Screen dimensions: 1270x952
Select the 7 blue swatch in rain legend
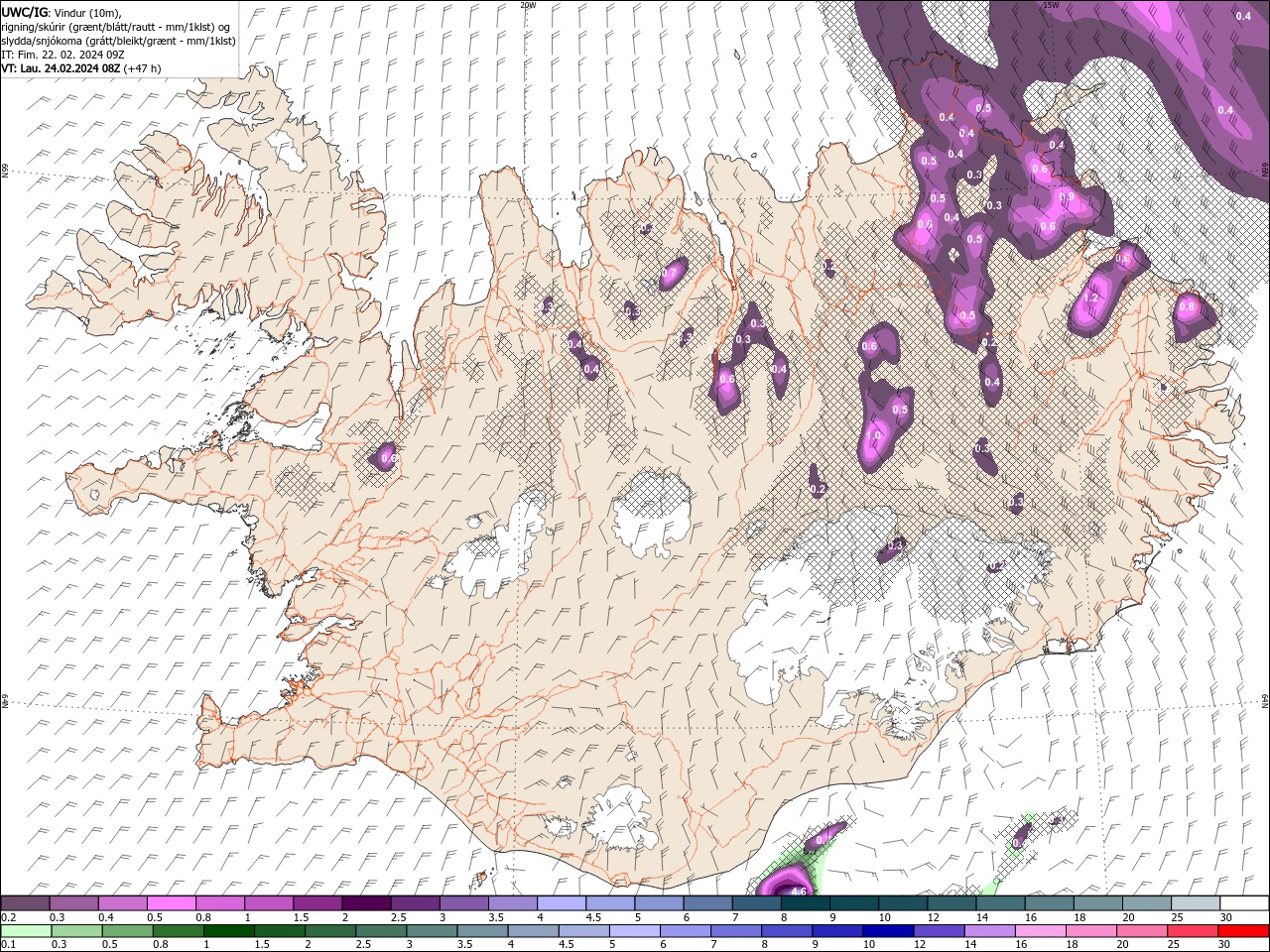[x=735, y=931]
